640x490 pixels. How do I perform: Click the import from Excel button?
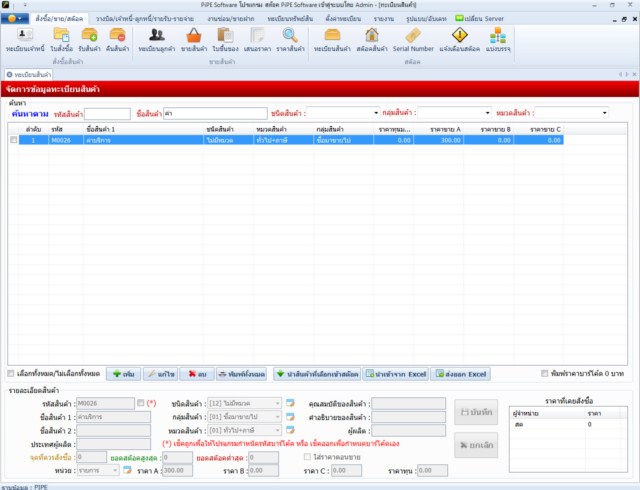click(396, 374)
